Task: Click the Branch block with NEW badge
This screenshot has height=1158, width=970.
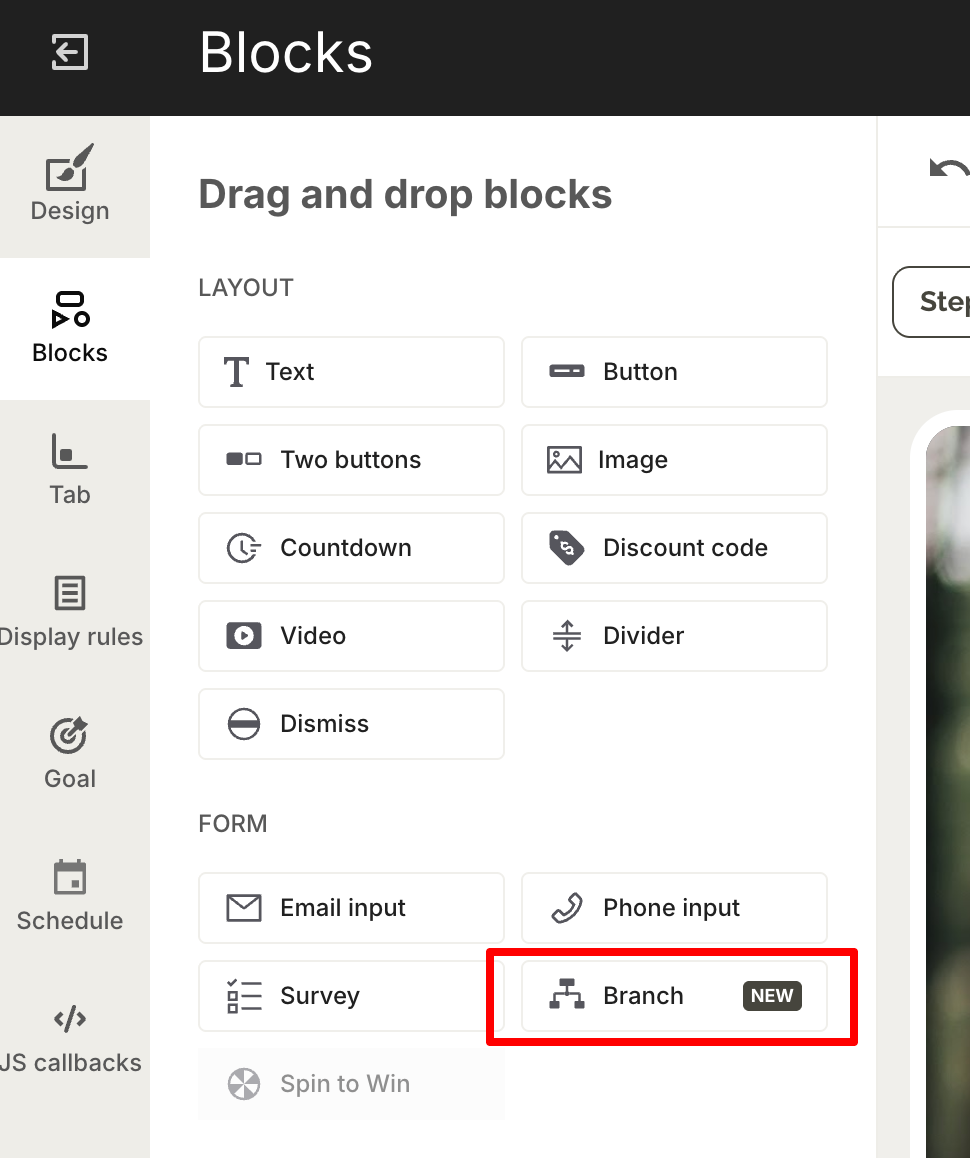Action: 673,996
